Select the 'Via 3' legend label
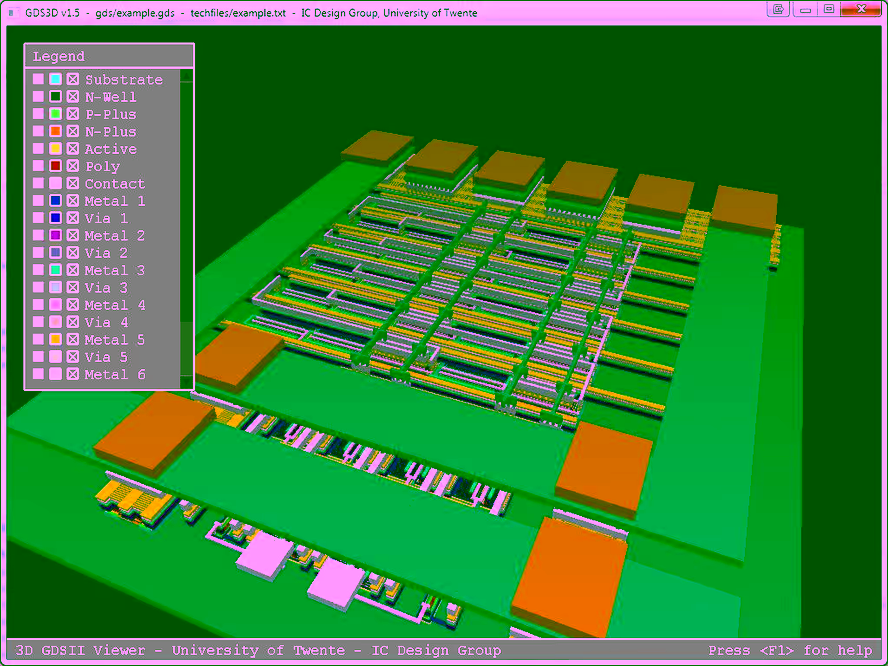Viewport: 888px width, 666px height. point(106,288)
